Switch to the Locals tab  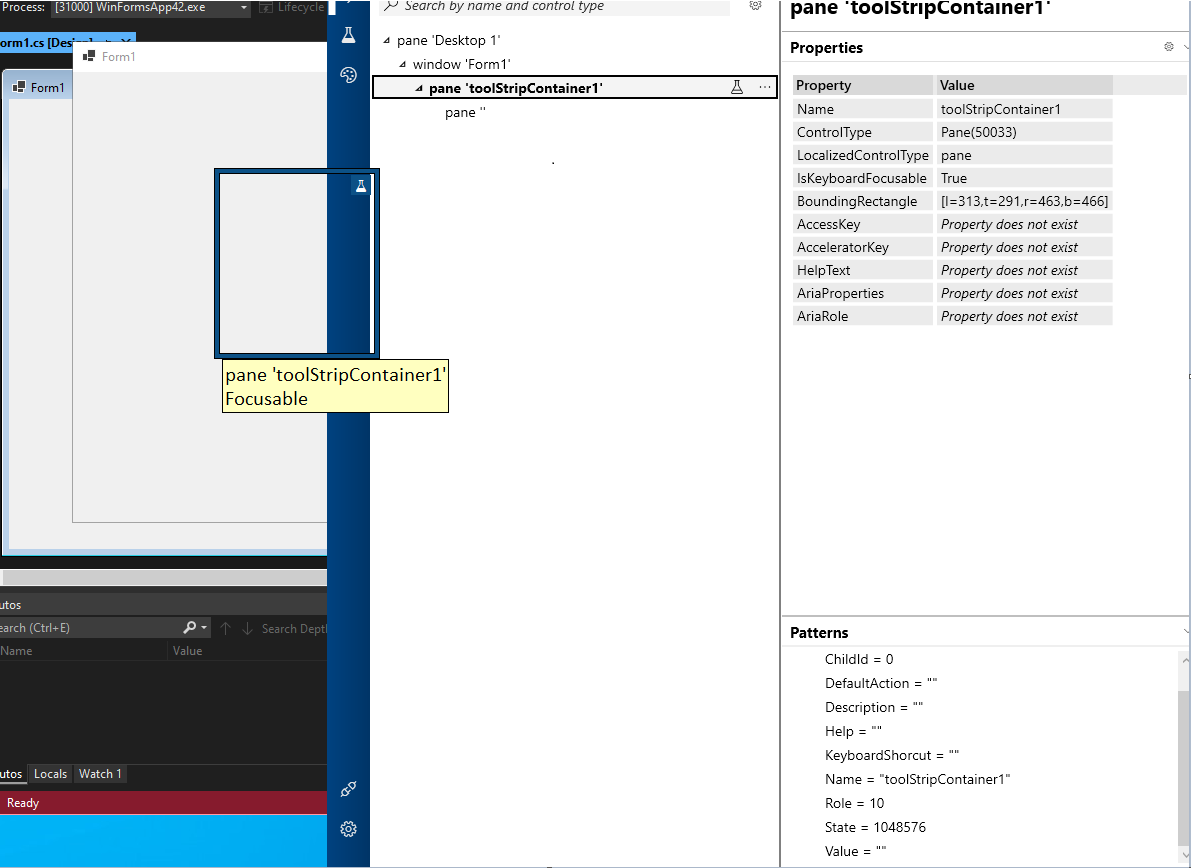pos(50,774)
